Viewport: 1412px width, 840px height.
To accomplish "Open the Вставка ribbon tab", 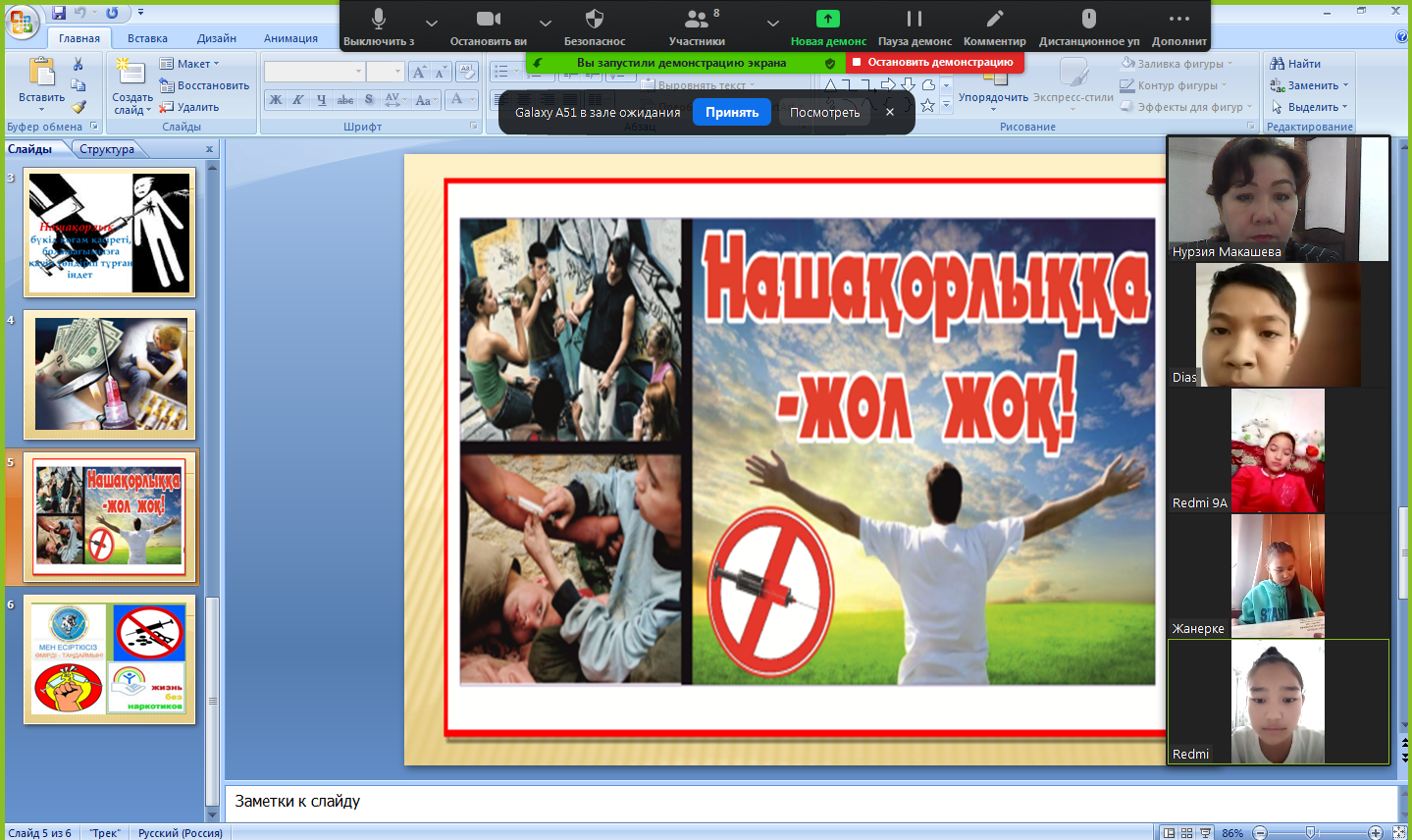I will click(x=147, y=38).
